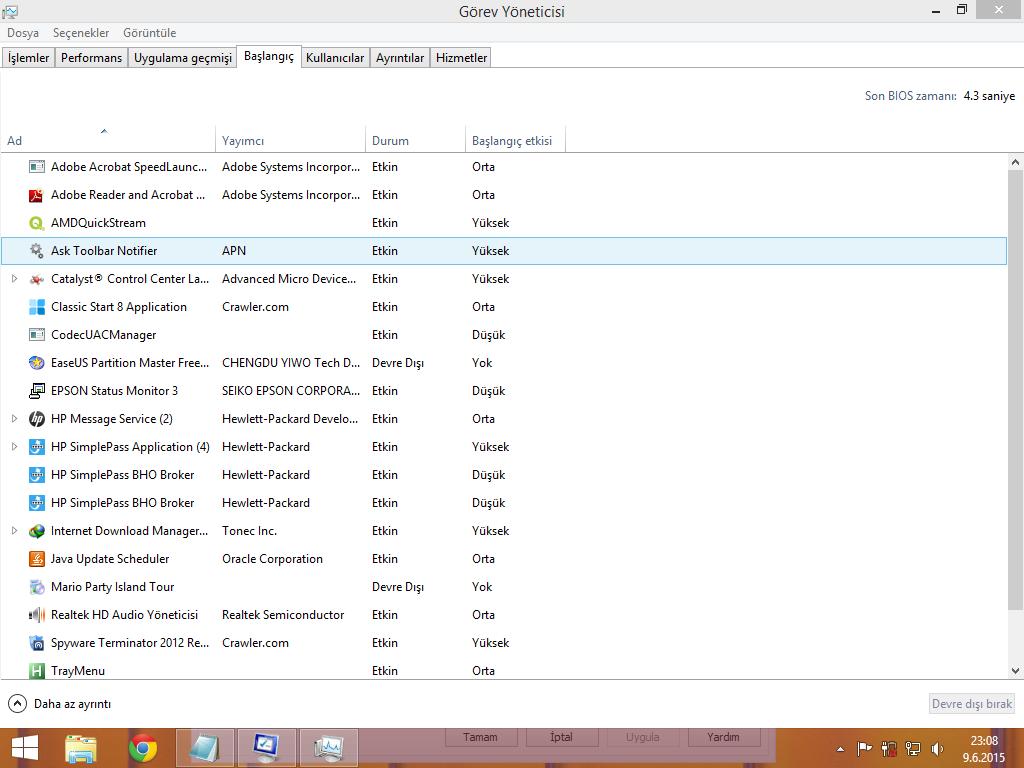Click the Tonec Inc. publisher cell
This screenshot has width=1024, height=768.
(249, 531)
